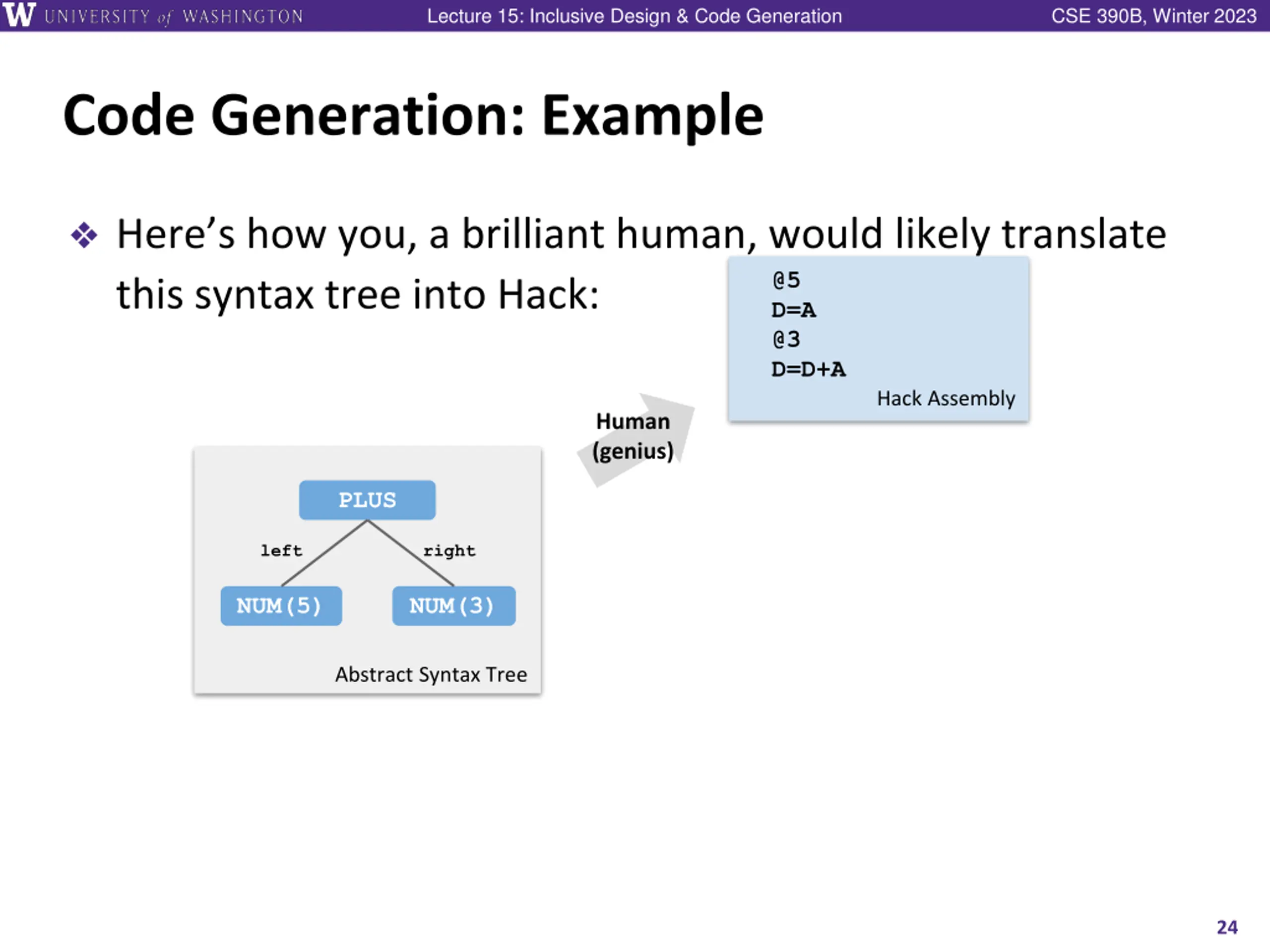Click the 'left' edge label
Image resolution: width=1270 pixels, height=952 pixels.
pos(281,550)
